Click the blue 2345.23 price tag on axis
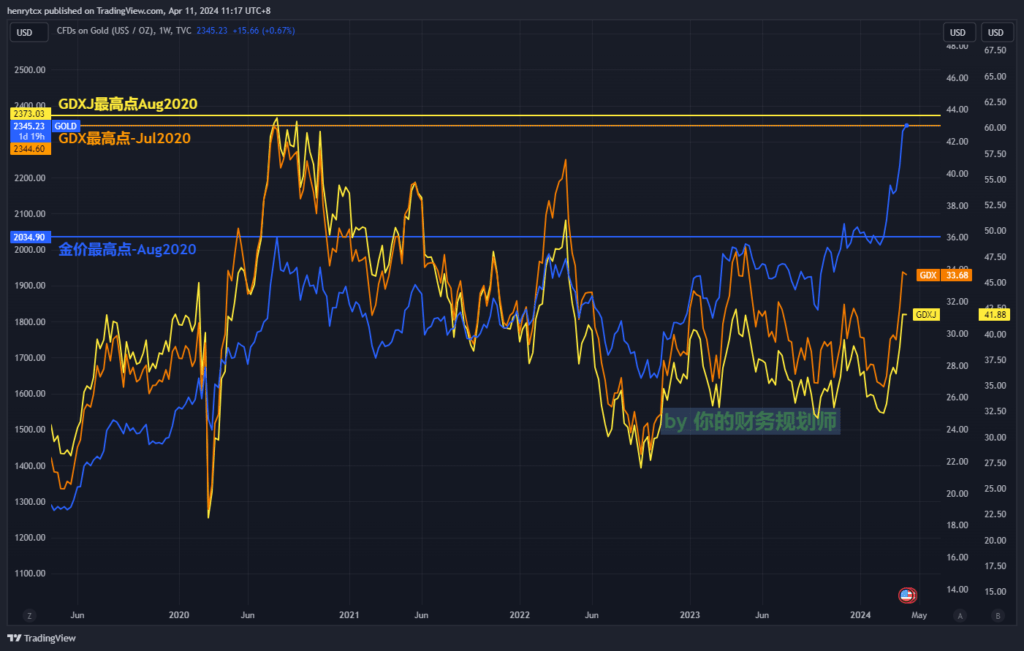 tap(29, 126)
